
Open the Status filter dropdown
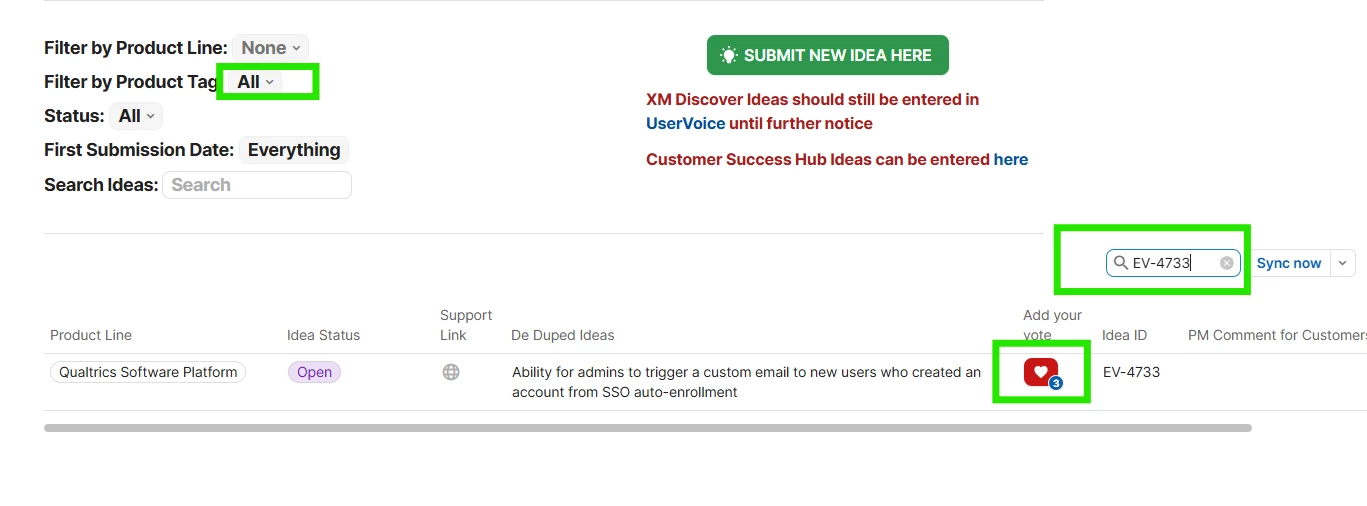(x=136, y=116)
